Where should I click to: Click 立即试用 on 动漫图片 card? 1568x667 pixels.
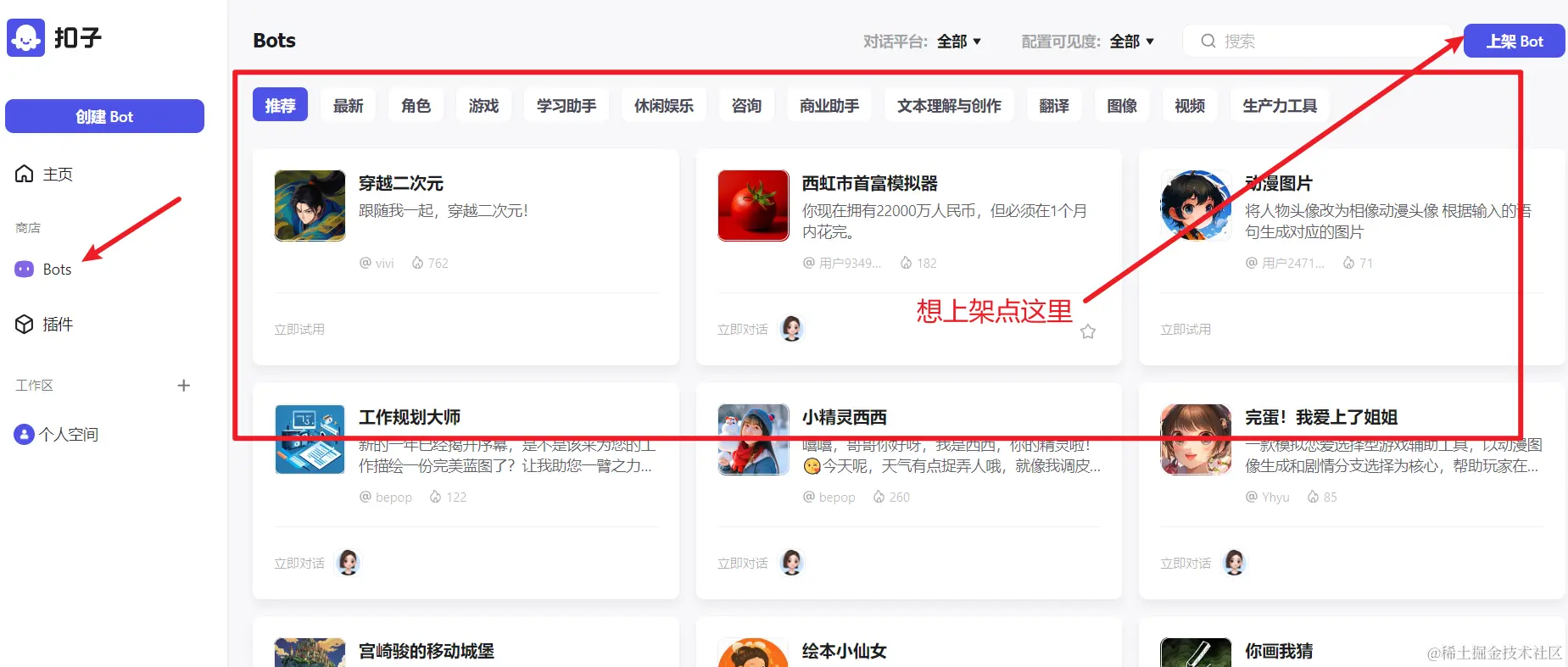click(1186, 329)
